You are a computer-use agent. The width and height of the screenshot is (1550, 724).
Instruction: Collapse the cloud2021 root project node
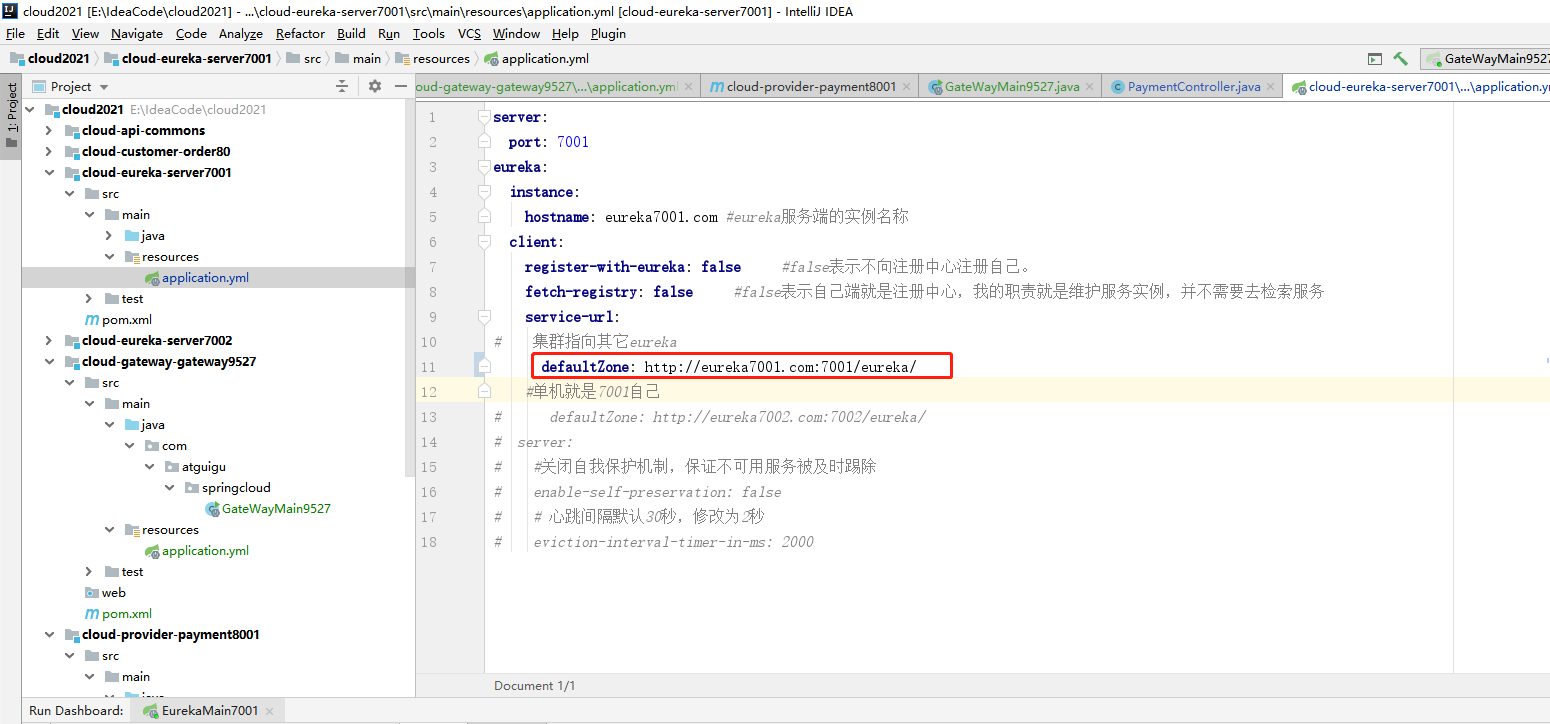click(29, 109)
